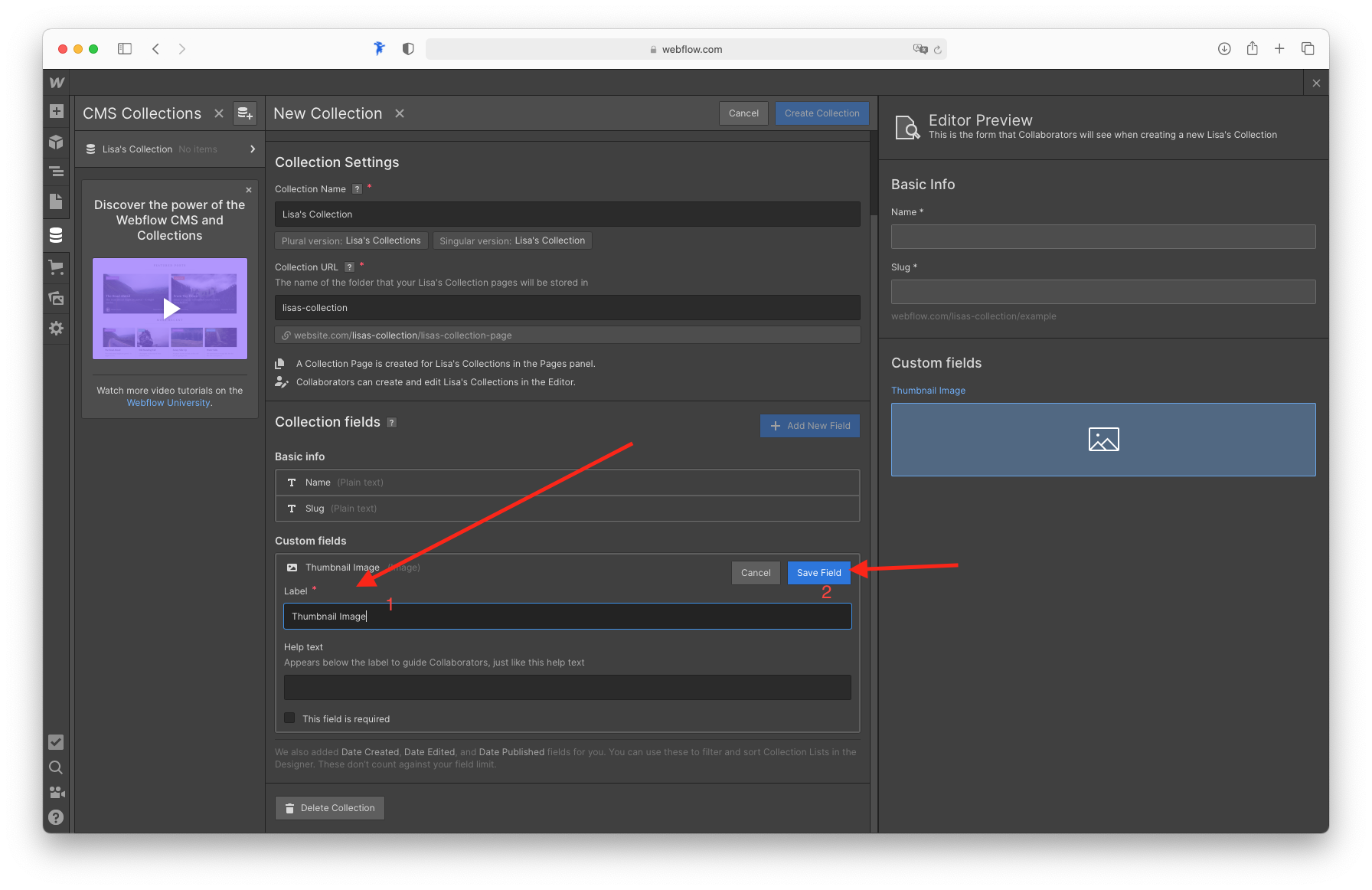Open the Assets panel icon
Screen dimensions: 1372x890
pyautogui.click(x=56, y=298)
